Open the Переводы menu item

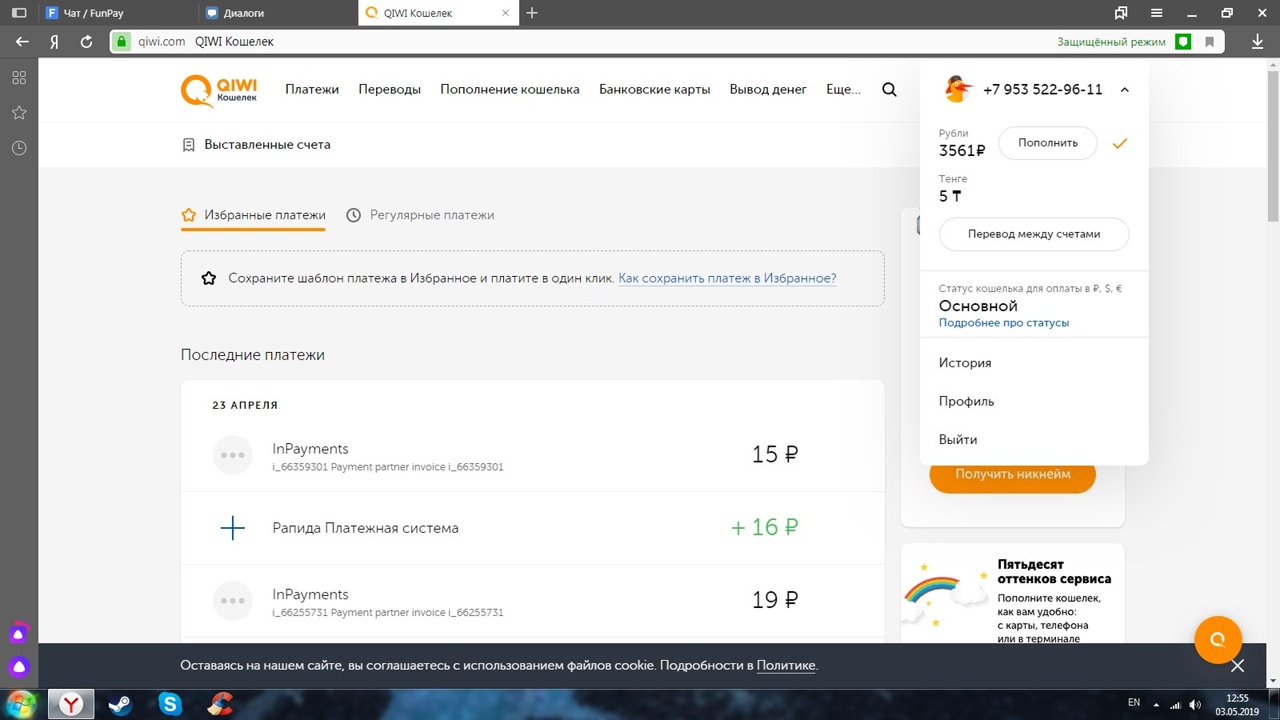tap(389, 89)
